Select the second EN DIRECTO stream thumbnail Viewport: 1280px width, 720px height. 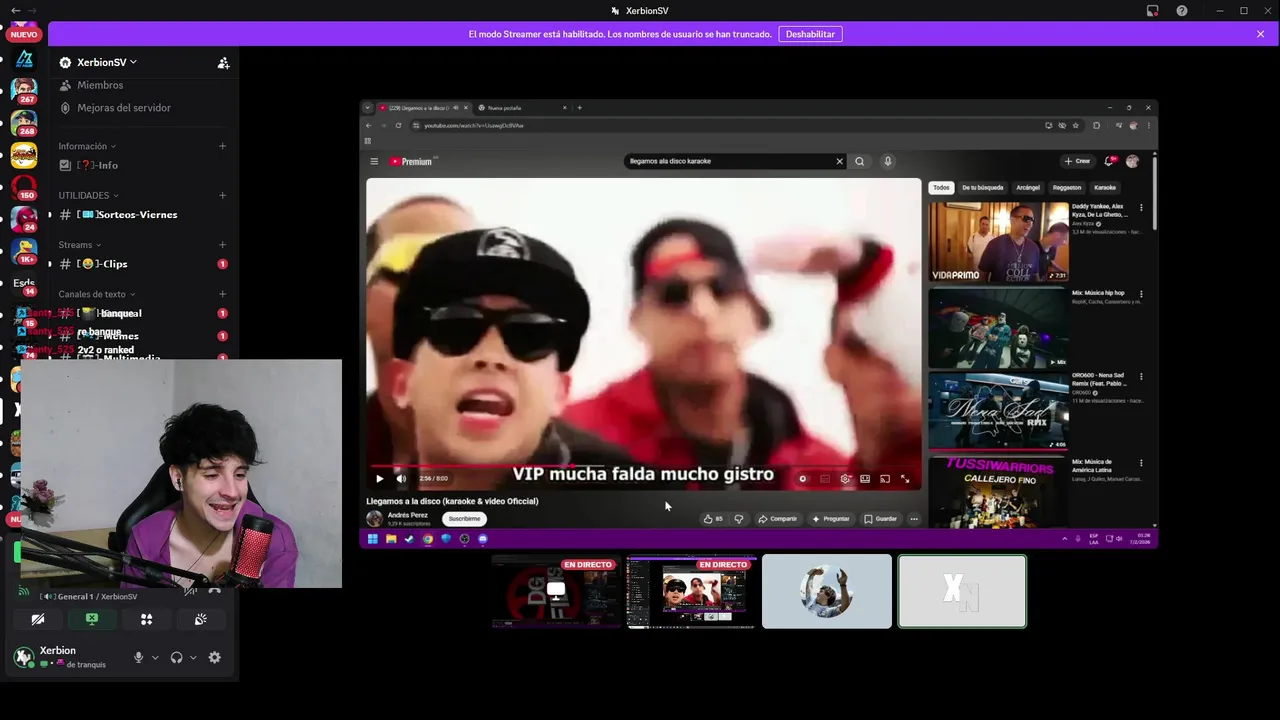pyautogui.click(x=691, y=592)
